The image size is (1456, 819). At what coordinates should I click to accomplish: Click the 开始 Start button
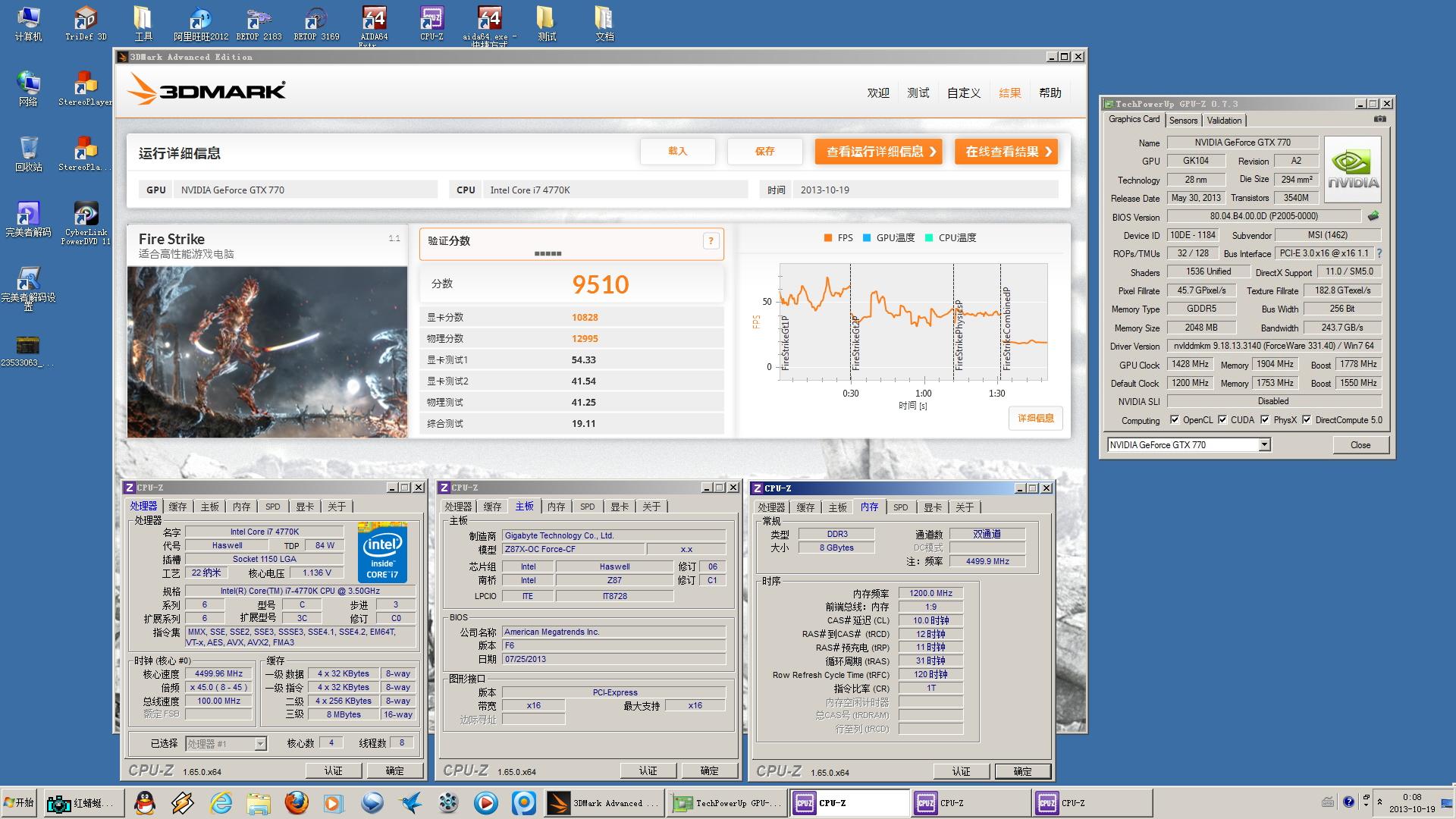(20, 802)
